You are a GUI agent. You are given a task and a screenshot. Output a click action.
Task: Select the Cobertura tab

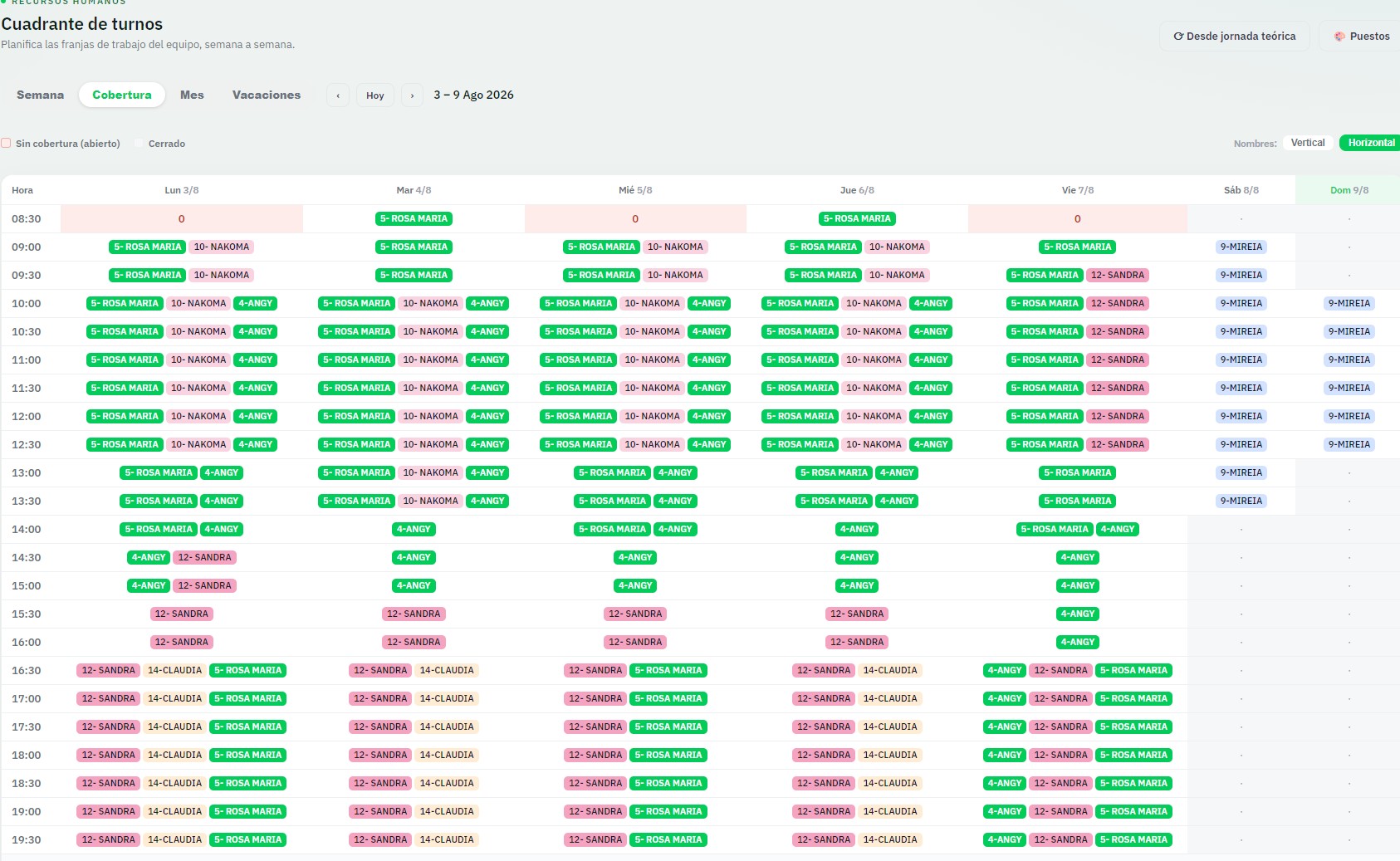(122, 95)
